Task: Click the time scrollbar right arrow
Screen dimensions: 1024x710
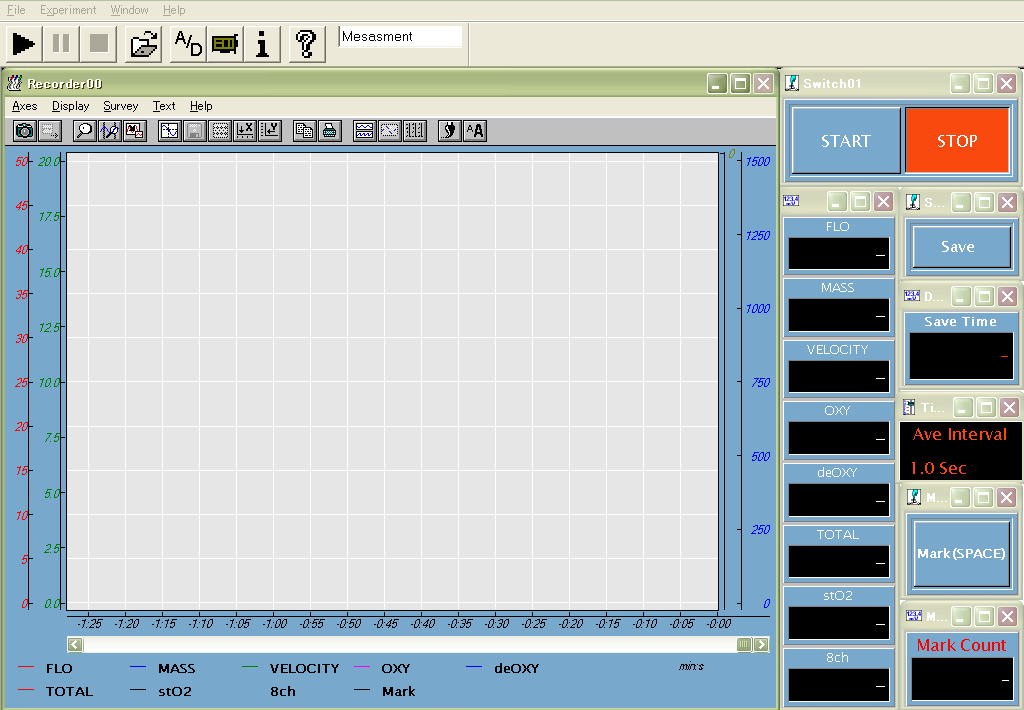Action: coord(761,645)
